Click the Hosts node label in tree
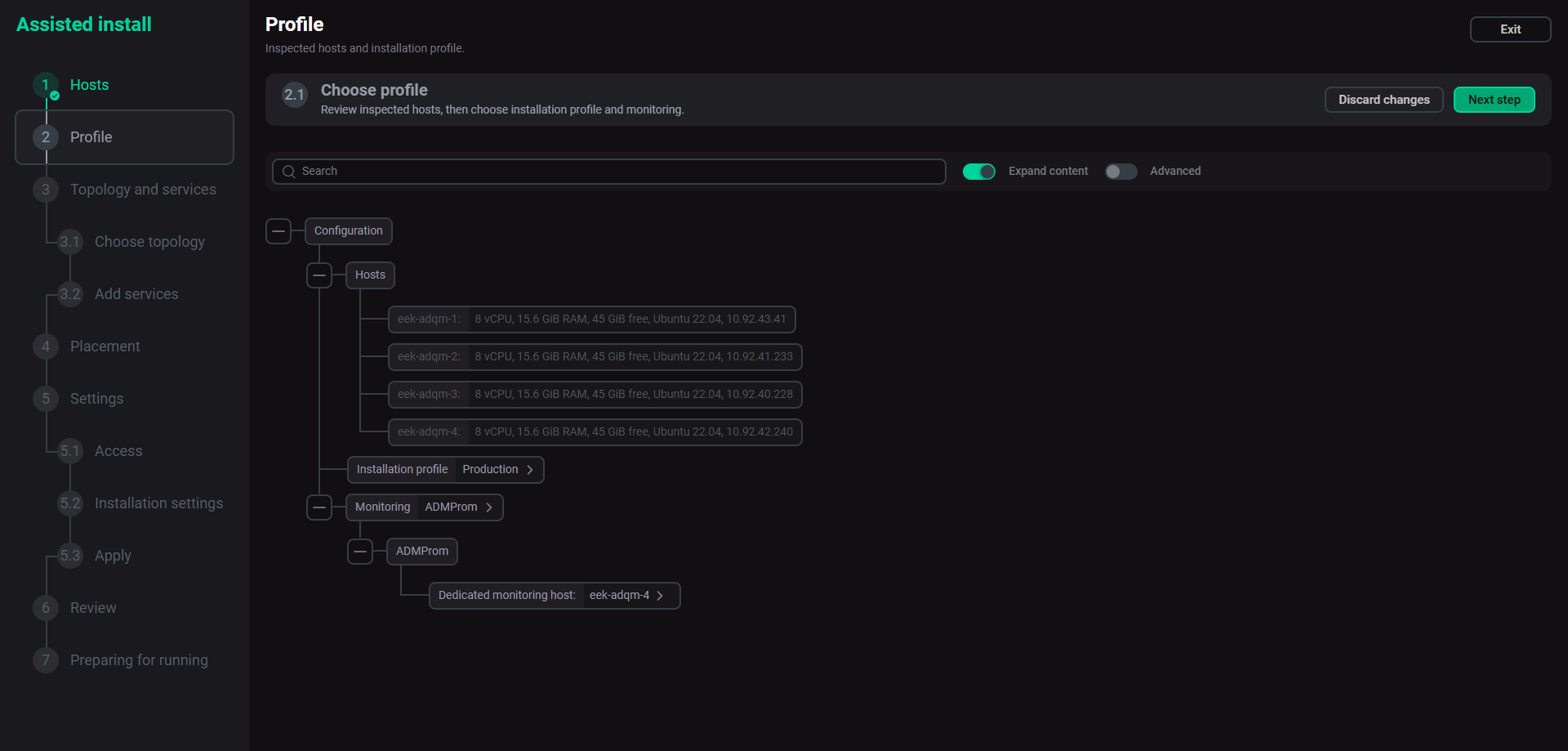 pyautogui.click(x=370, y=275)
